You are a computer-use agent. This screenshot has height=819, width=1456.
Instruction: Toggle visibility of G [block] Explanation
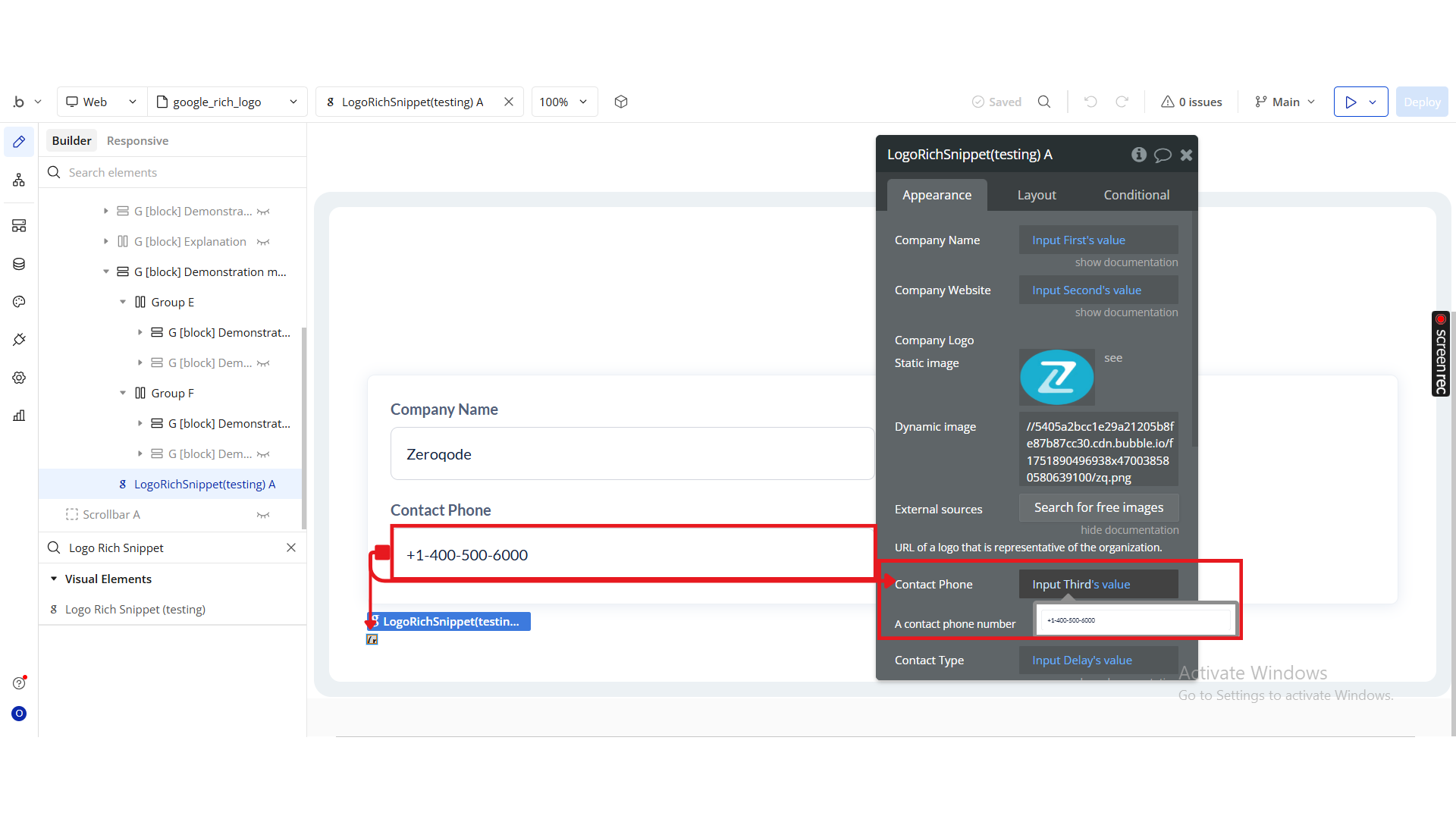[x=263, y=242]
